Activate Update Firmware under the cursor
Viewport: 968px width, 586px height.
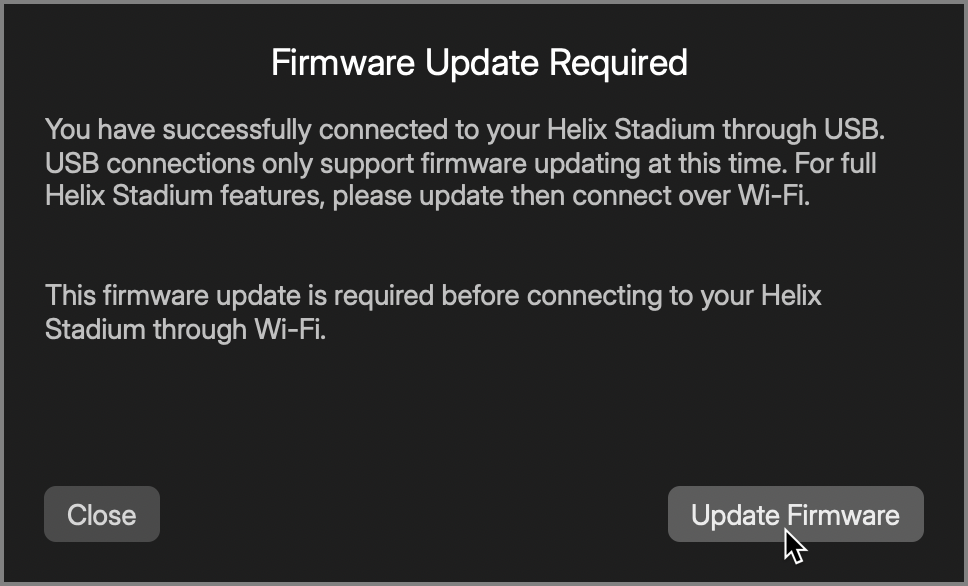[795, 514]
